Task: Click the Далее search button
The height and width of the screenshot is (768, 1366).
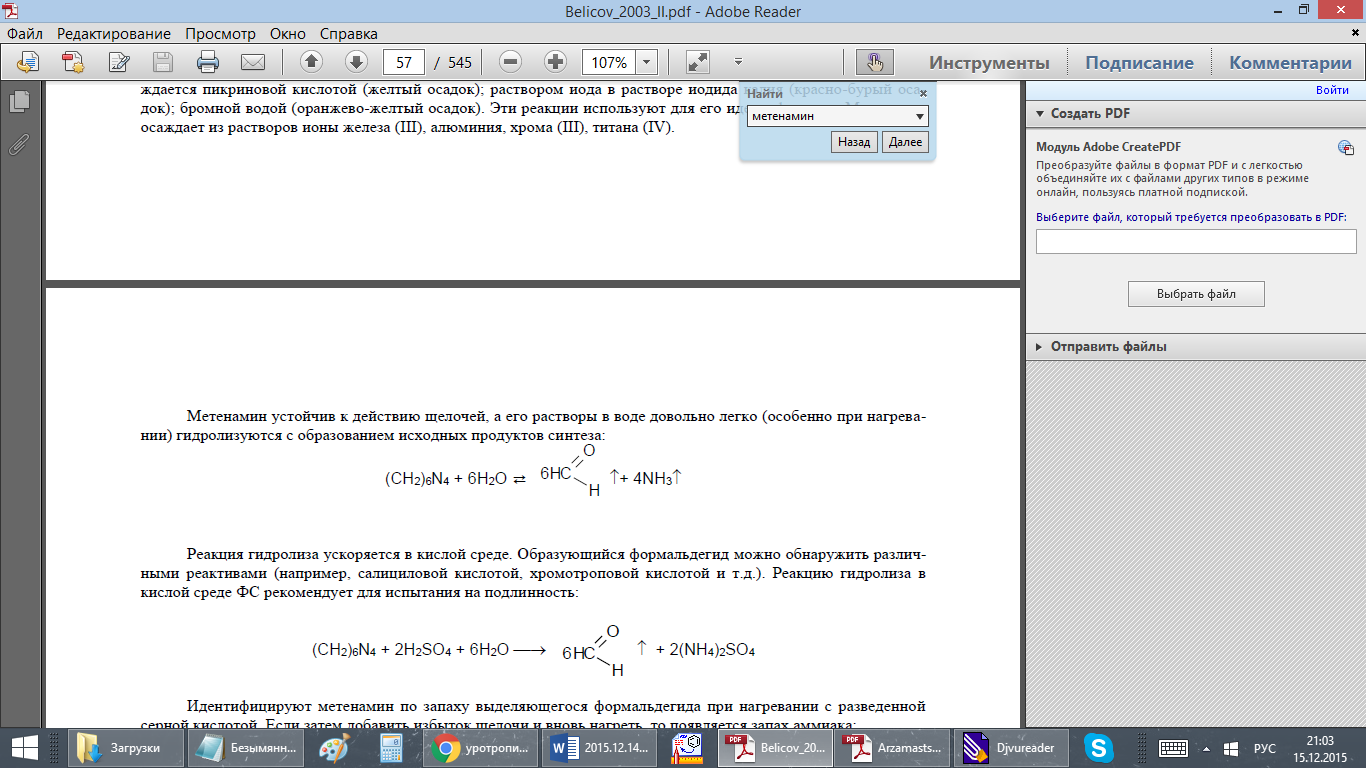Action: (905, 143)
